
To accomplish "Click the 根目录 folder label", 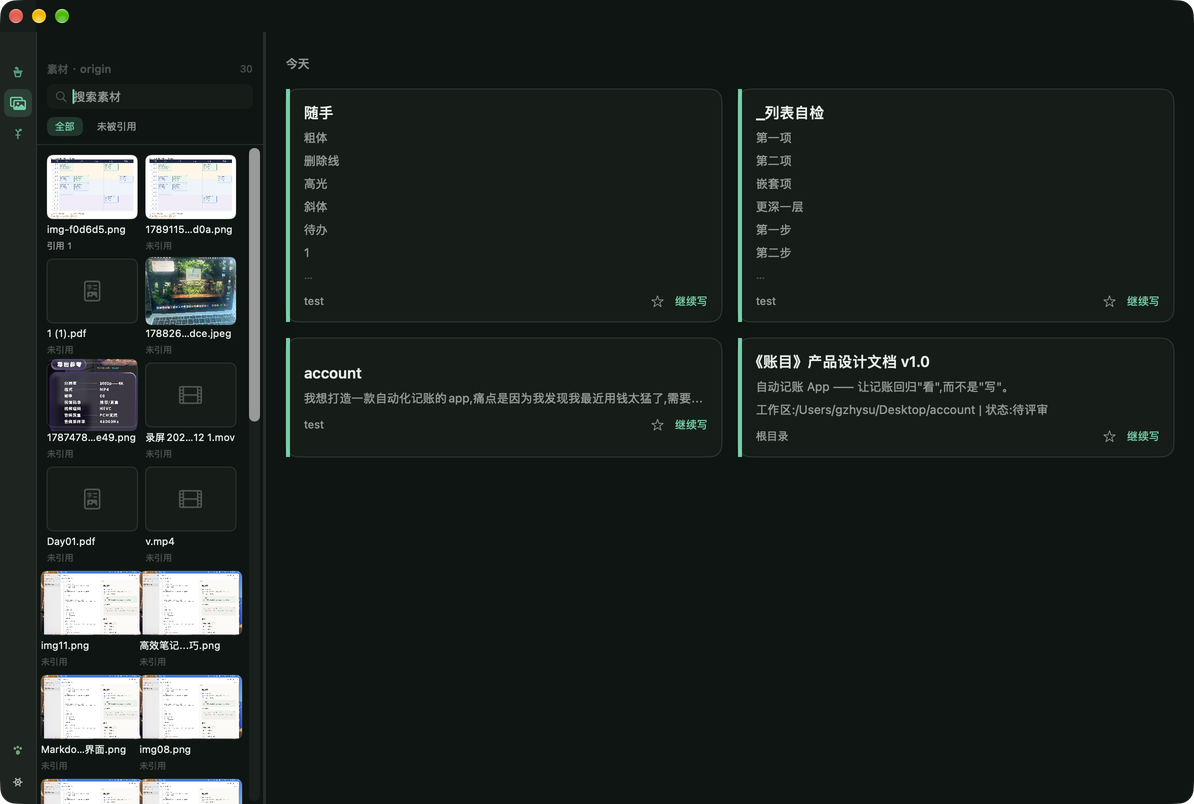I will point(772,436).
